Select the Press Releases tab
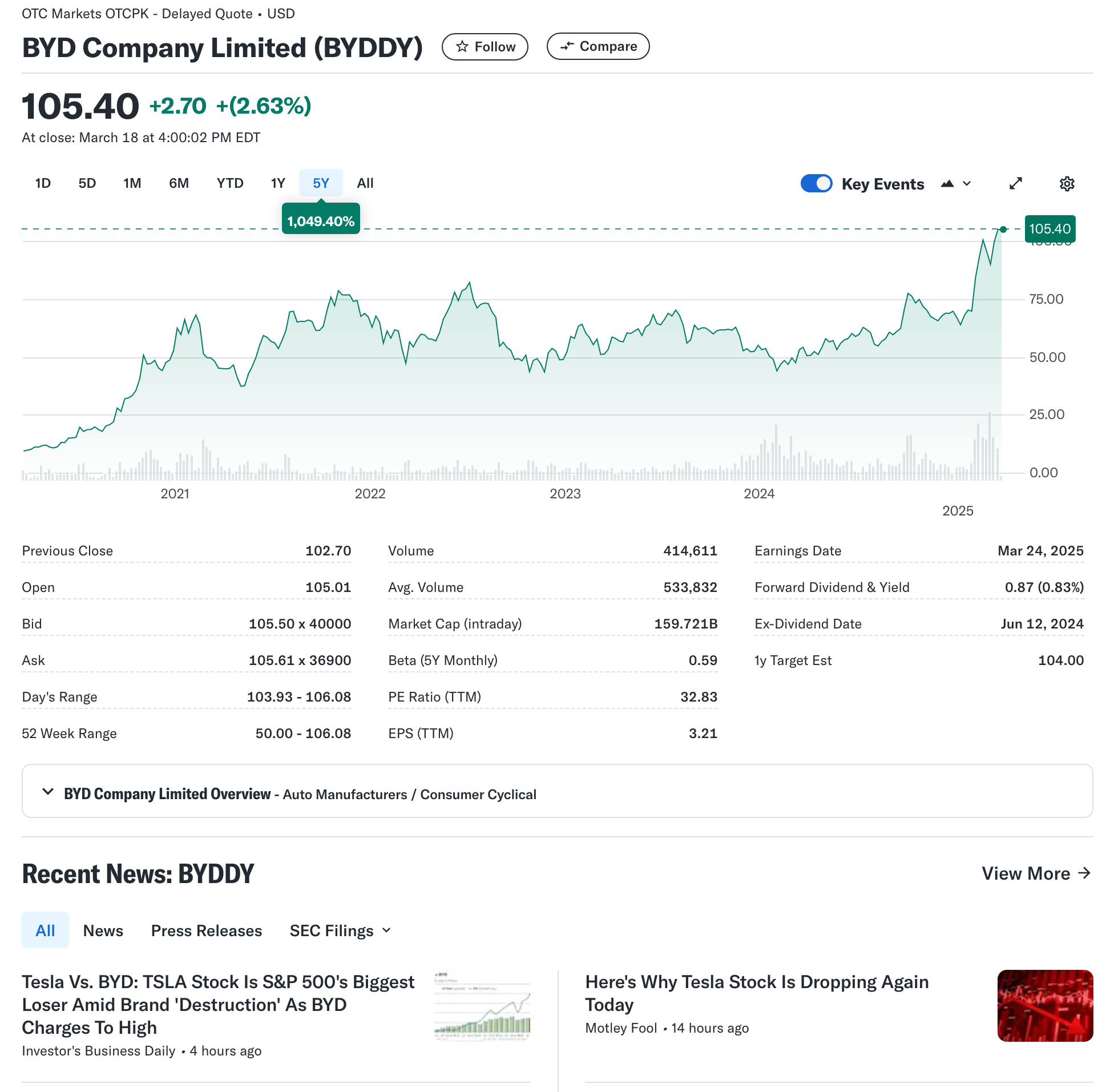Image resolution: width=1106 pixels, height=1092 pixels. 206,930
